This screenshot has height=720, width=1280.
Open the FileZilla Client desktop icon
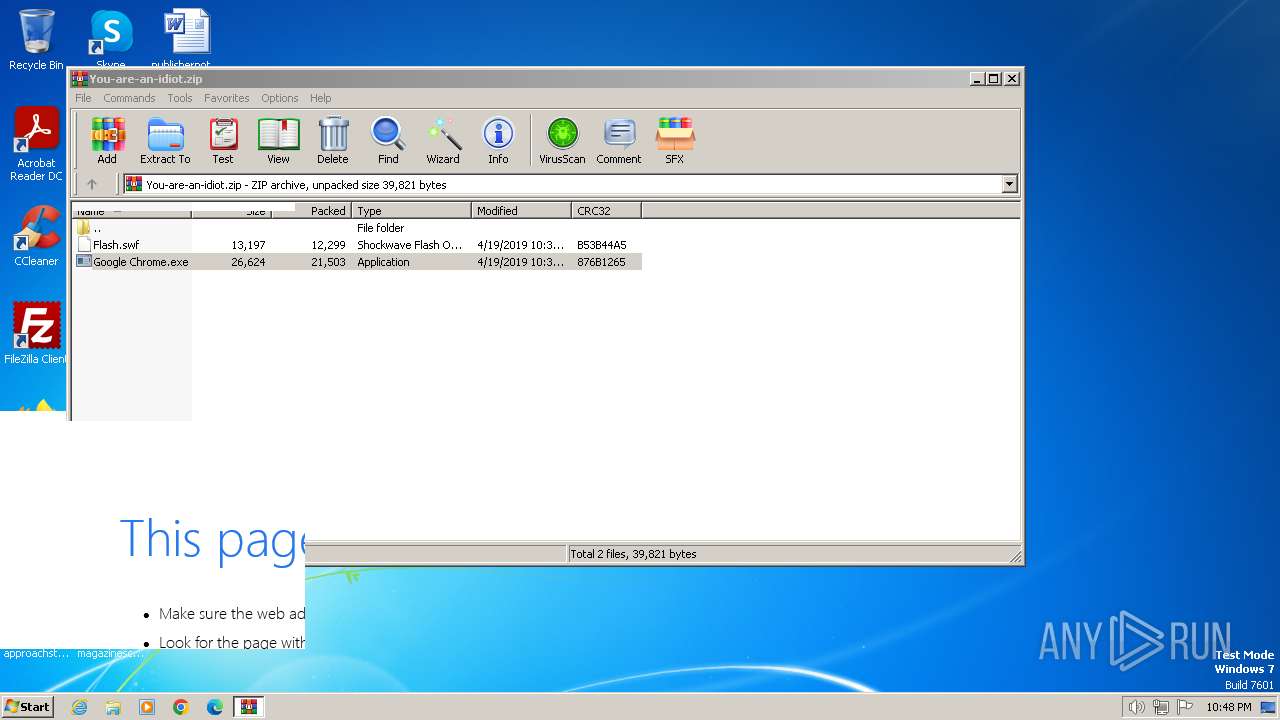[36, 333]
